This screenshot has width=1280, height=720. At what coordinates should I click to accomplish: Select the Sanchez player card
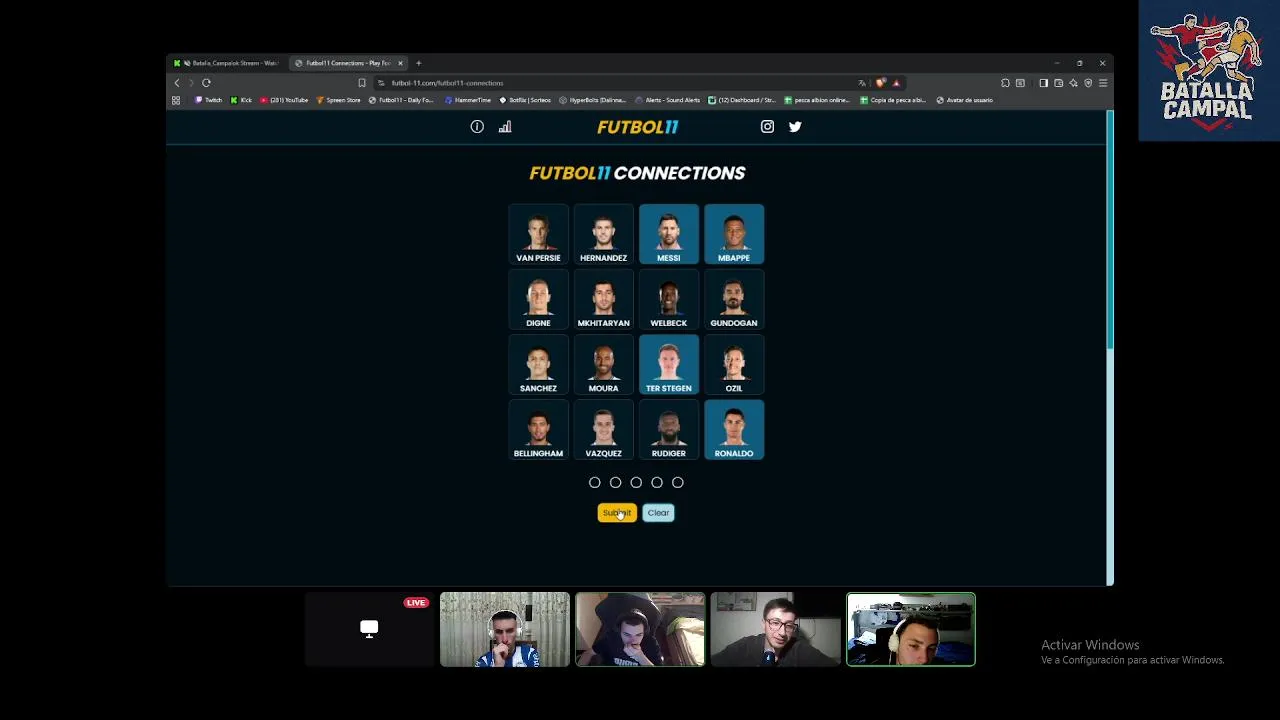(x=538, y=364)
